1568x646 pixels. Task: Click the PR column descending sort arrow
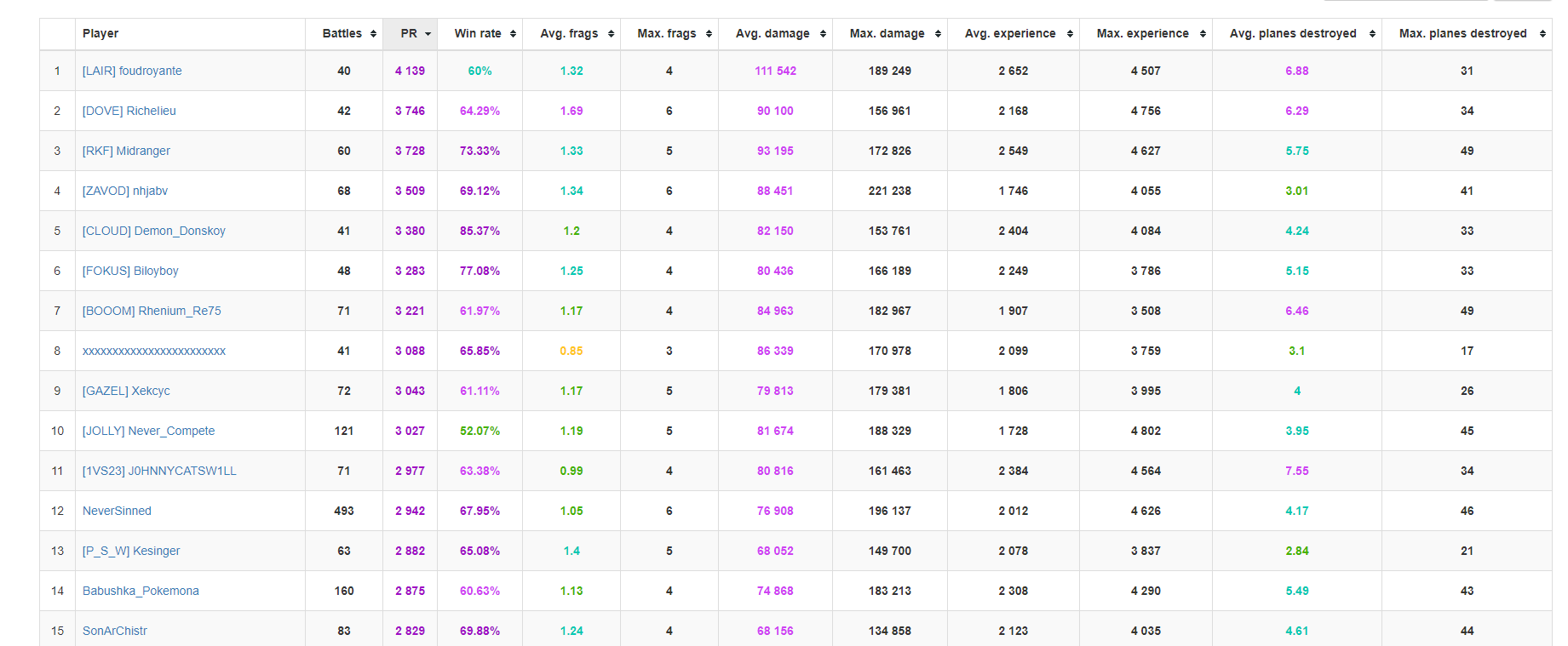coord(428,34)
